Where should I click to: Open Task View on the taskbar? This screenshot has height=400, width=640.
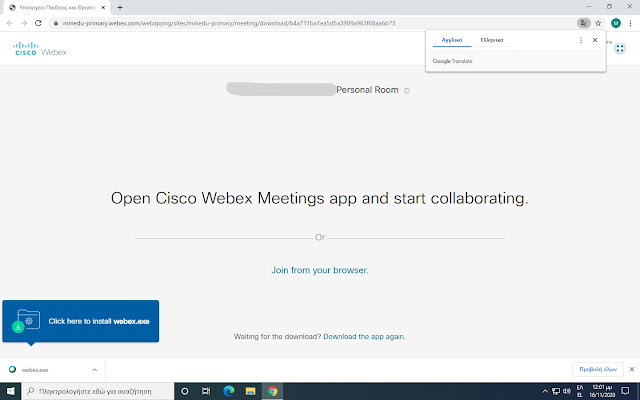point(206,391)
